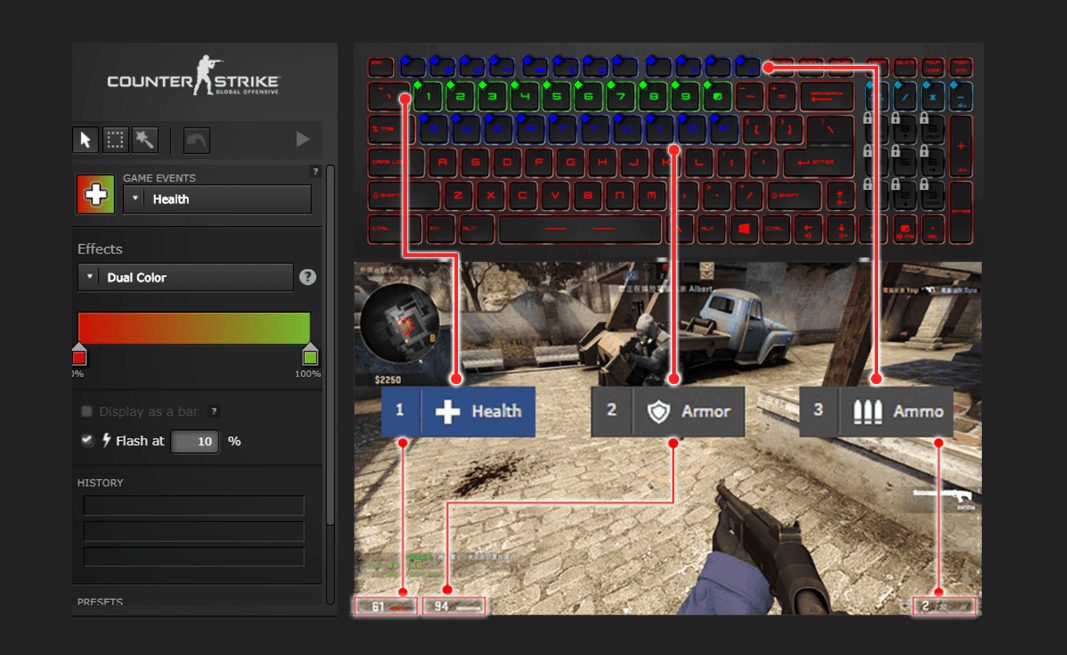
Task: Open help for the Dual Color effect
Action: pos(308,277)
